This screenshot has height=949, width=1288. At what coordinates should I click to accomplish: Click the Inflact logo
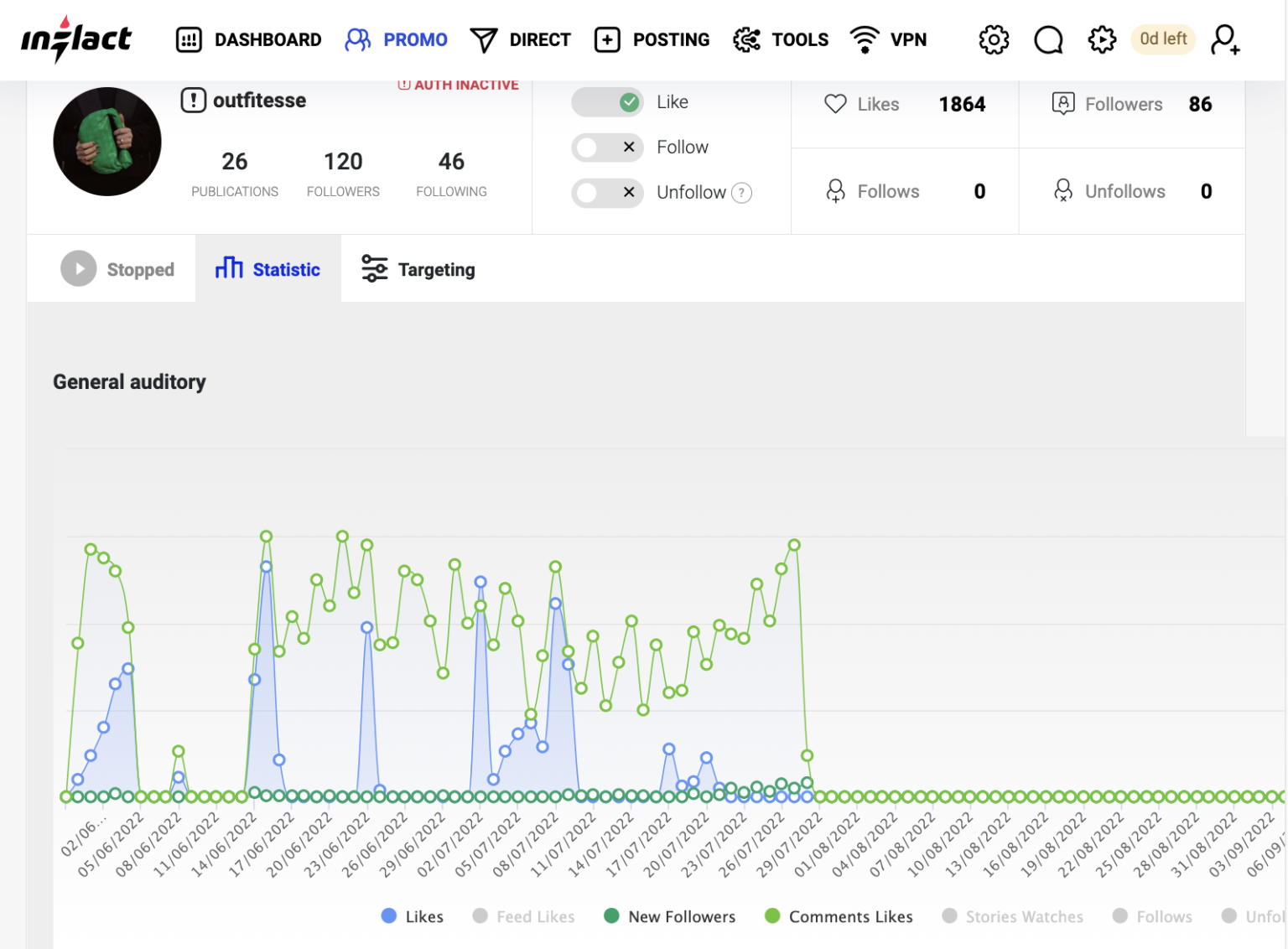[x=75, y=39]
